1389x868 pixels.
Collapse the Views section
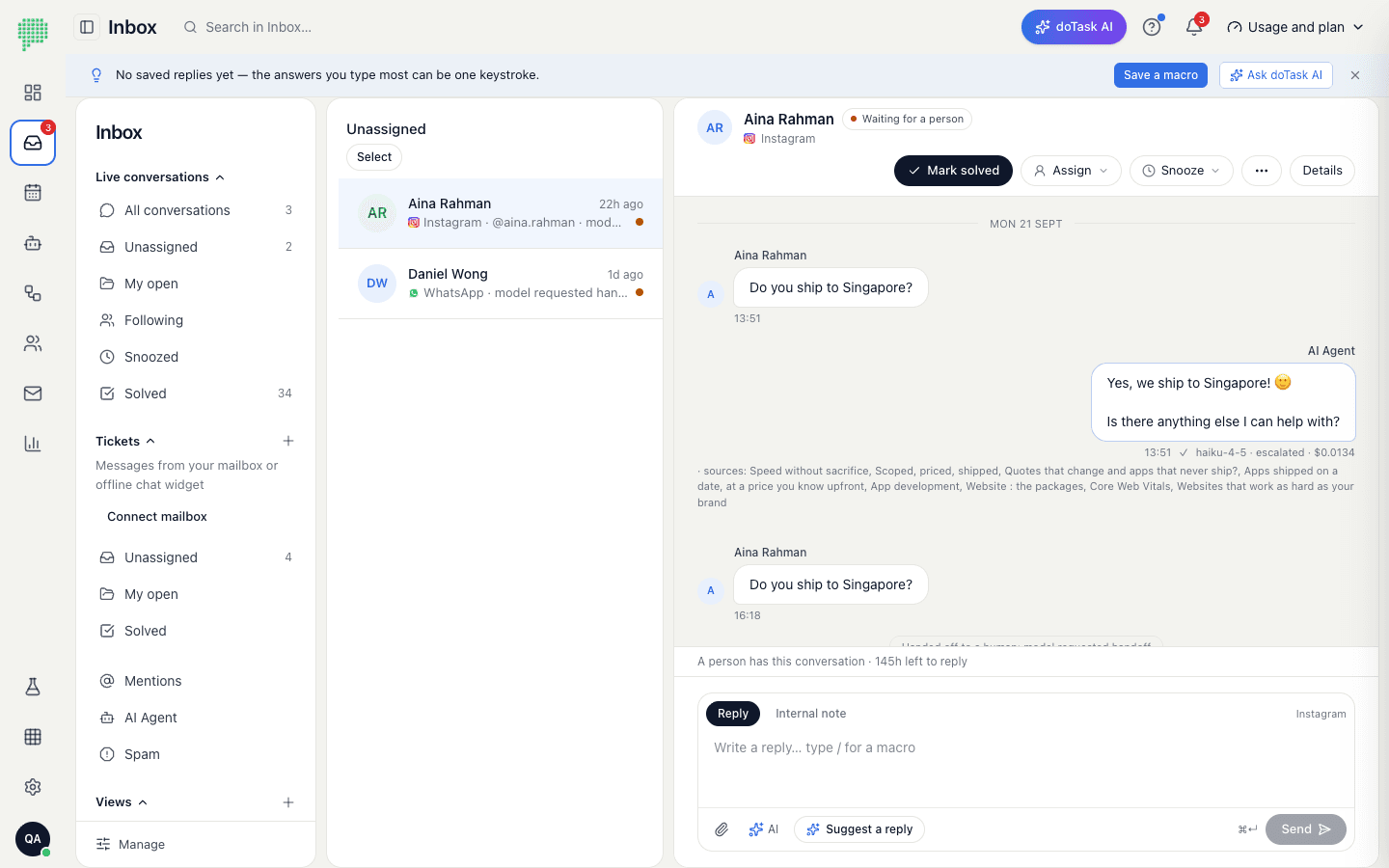pyautogui.click(x=122, y=802)
